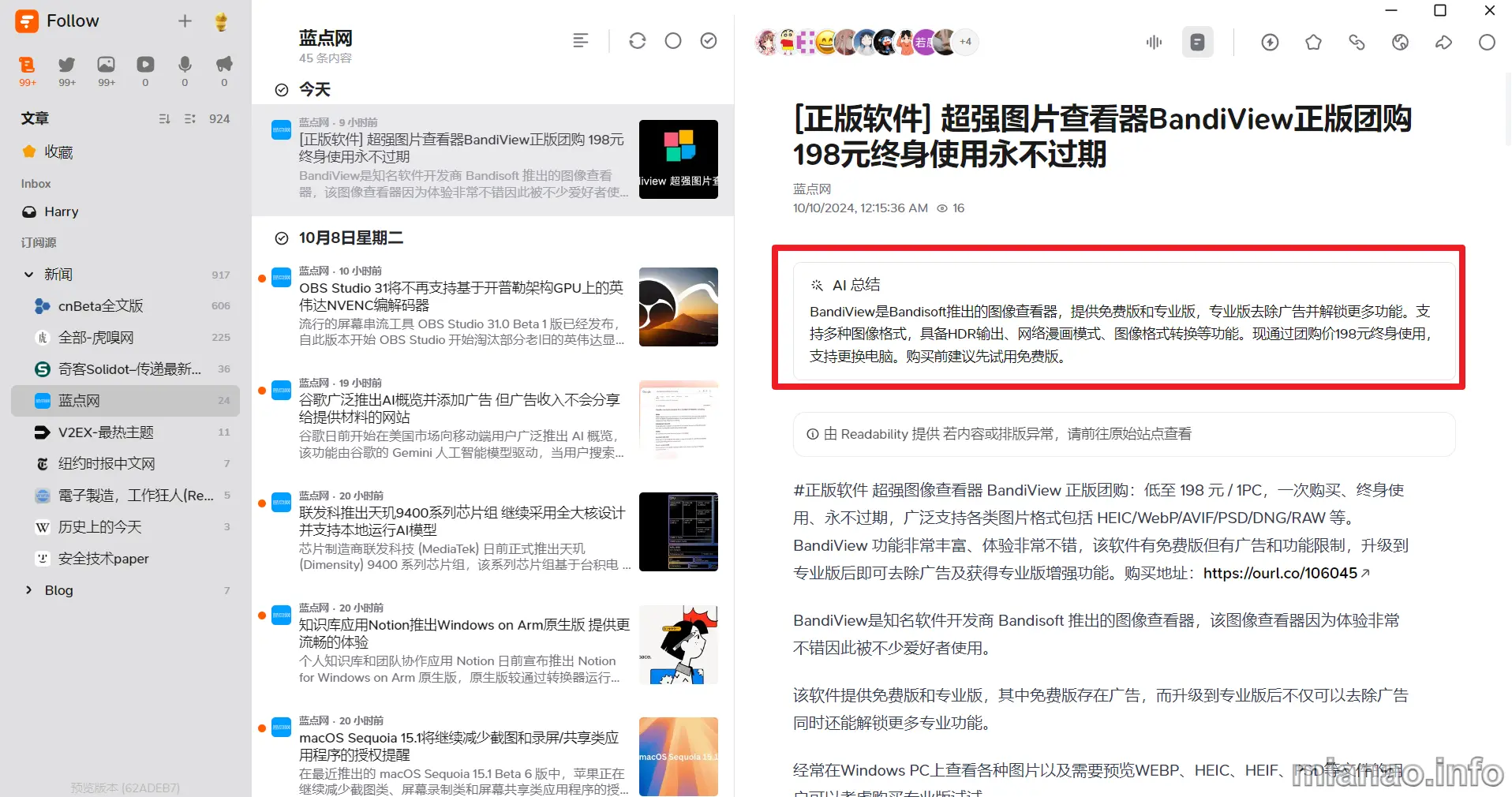
Task: Click the Readability notice banner
Action: click(1124, 434)
